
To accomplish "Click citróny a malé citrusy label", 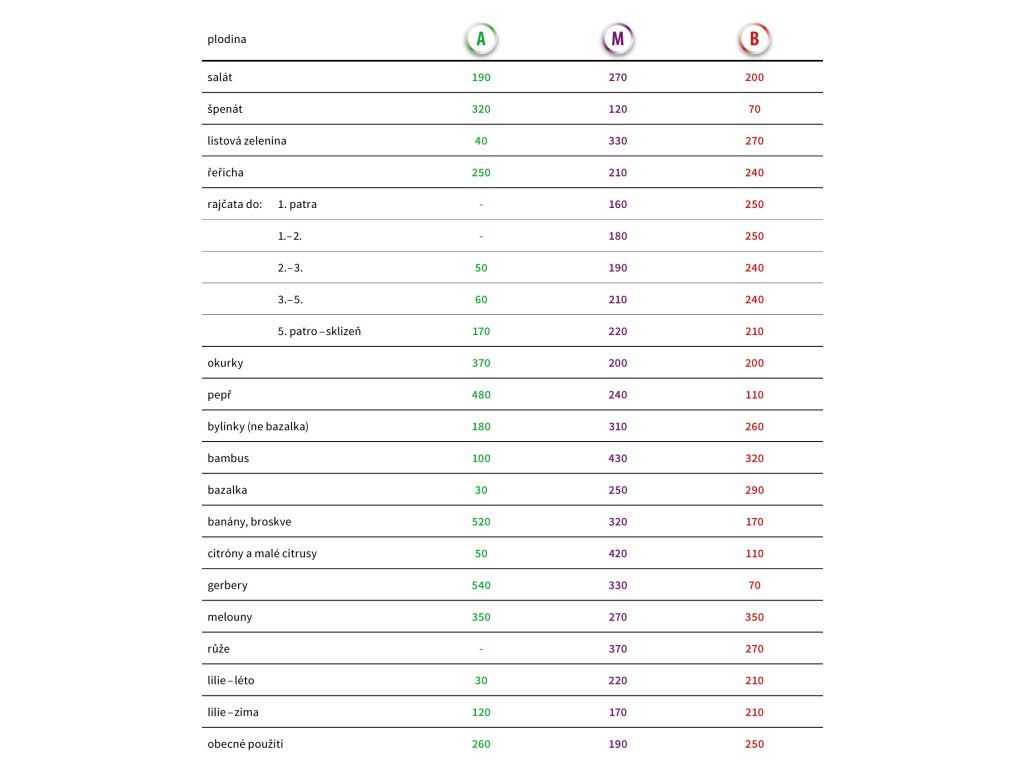I will tap(262, 554).
